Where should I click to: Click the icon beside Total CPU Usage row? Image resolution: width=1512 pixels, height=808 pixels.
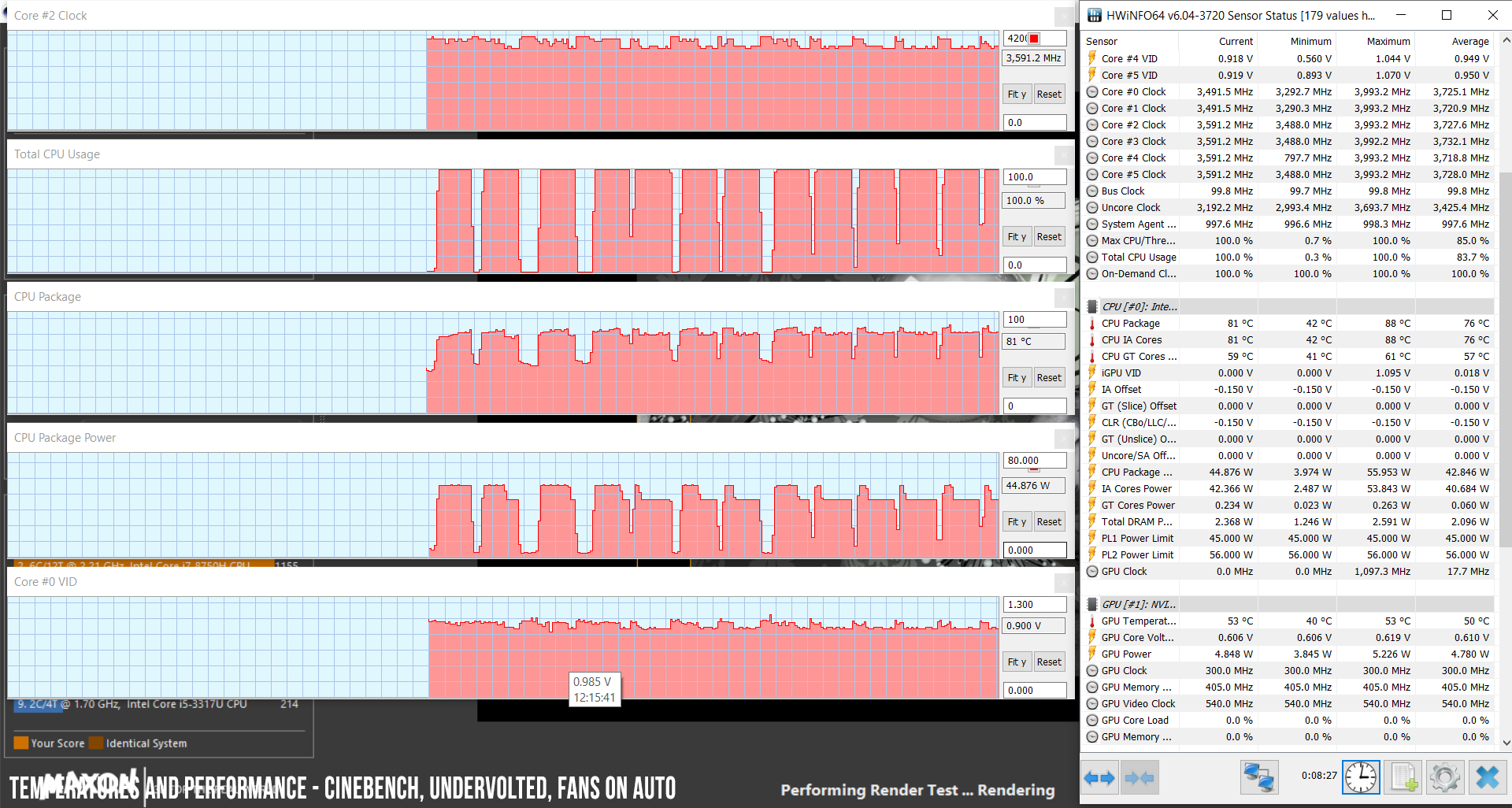1092,258
